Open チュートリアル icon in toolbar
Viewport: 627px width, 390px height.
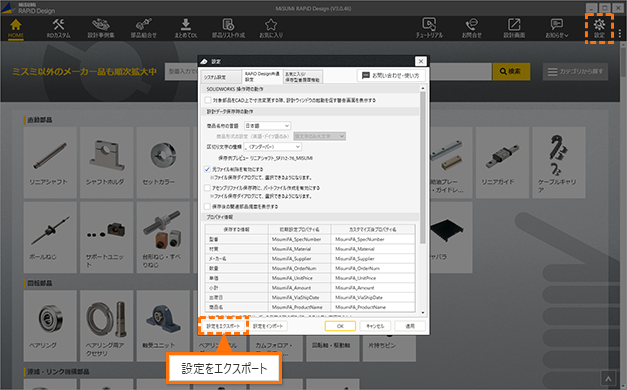click(x=429, y=28)
